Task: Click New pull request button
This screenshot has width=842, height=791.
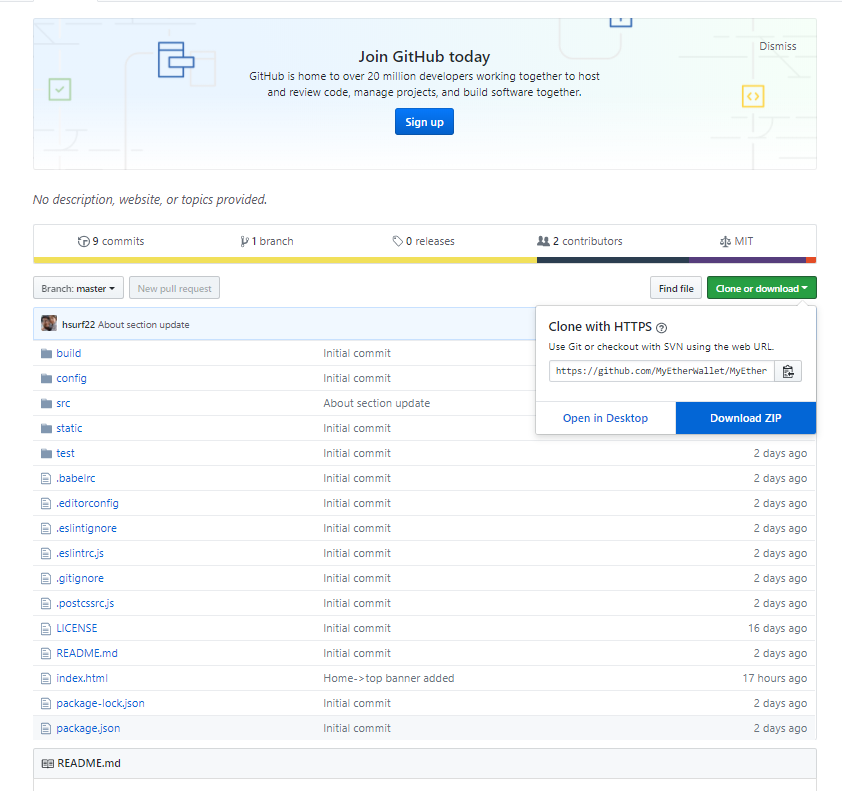Action: pos(175,288)
